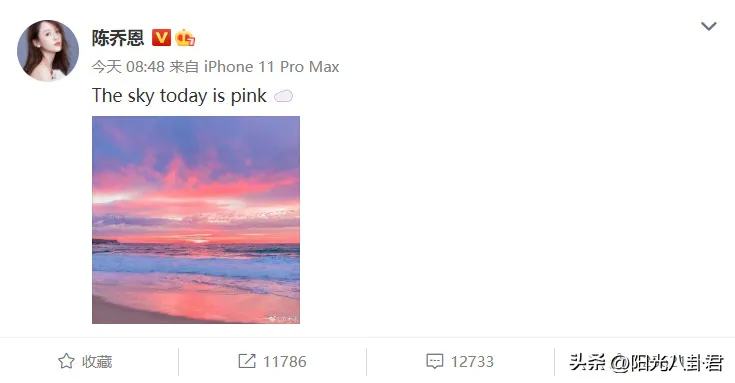
Task: Click the orange V verified badge
Action: click(161, 38)
